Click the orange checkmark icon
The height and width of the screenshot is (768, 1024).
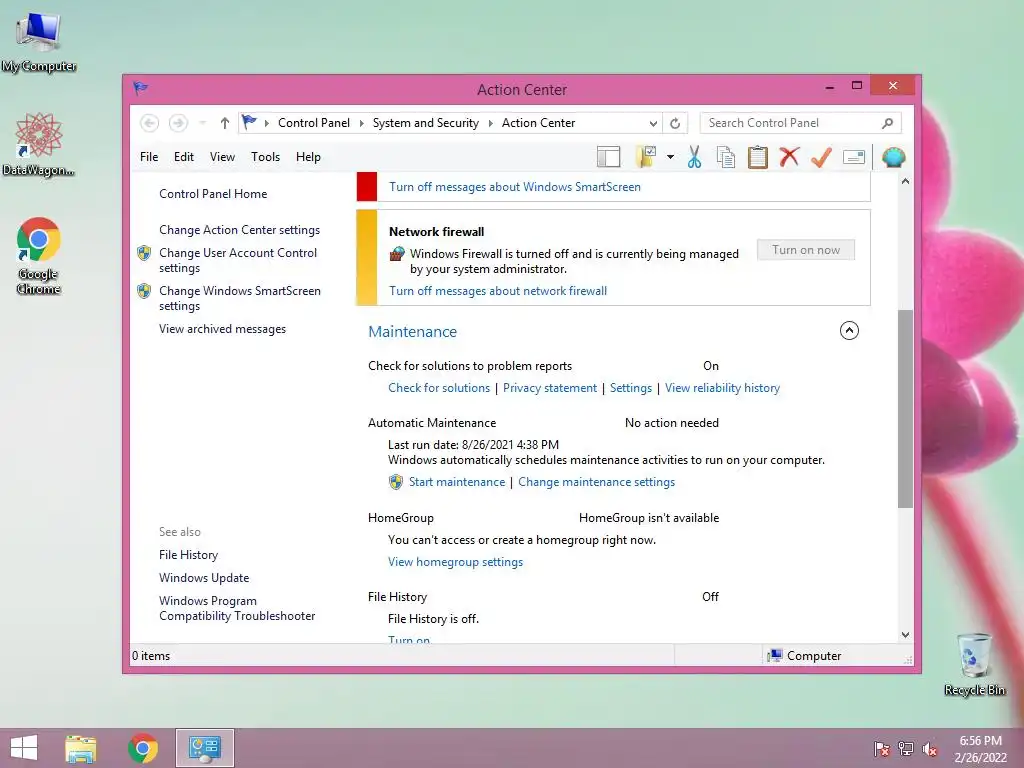(822, 157)
